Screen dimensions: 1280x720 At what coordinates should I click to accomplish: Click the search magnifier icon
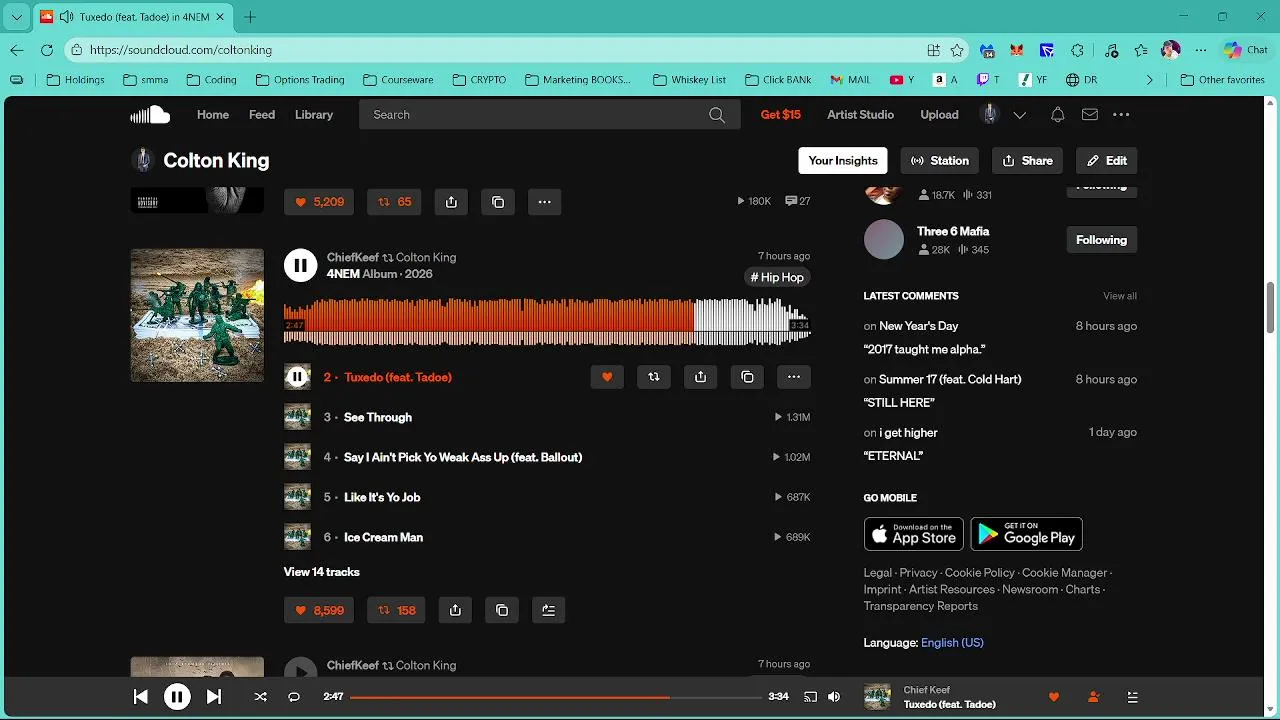(717, 115)
